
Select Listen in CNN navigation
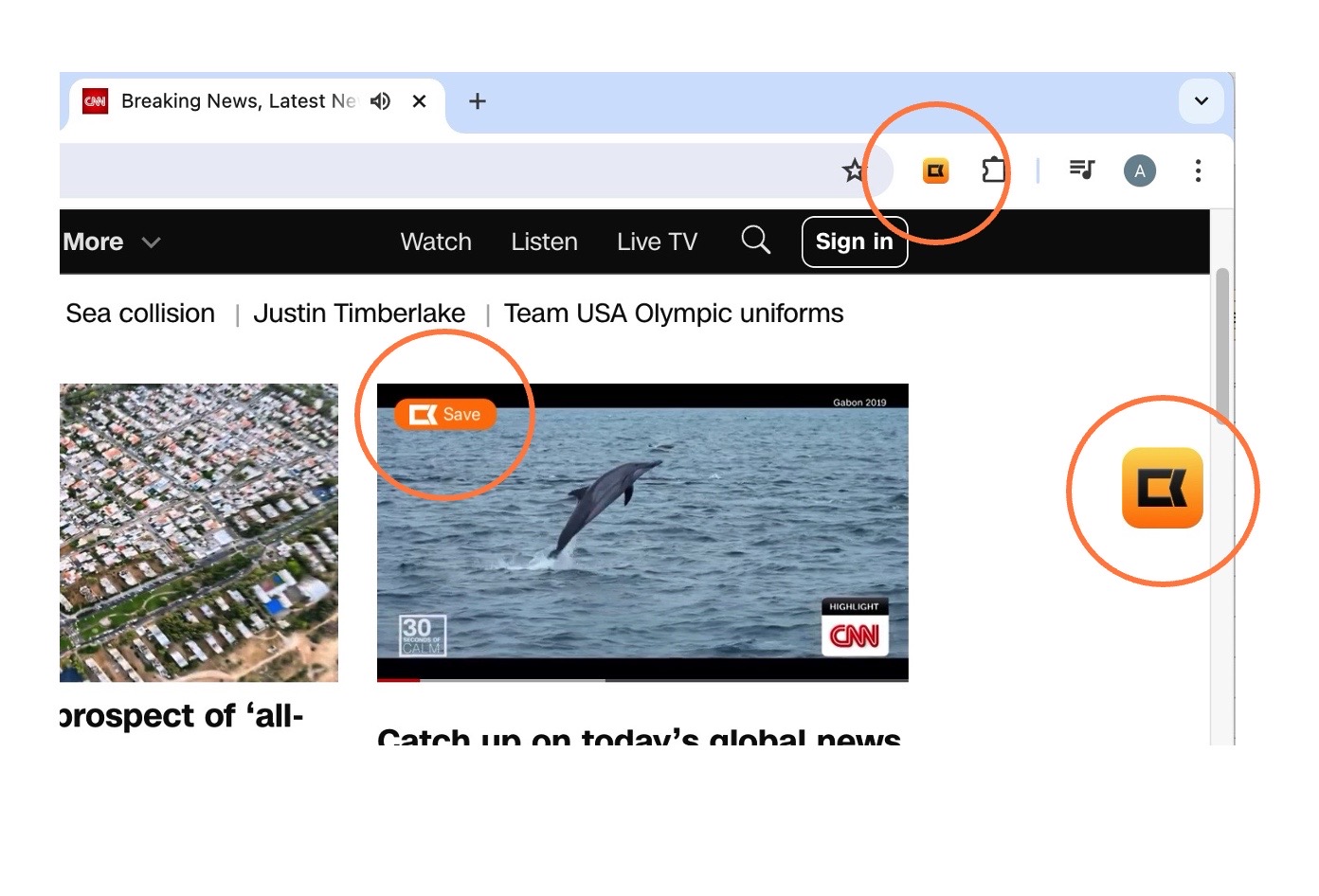(544, 242)
